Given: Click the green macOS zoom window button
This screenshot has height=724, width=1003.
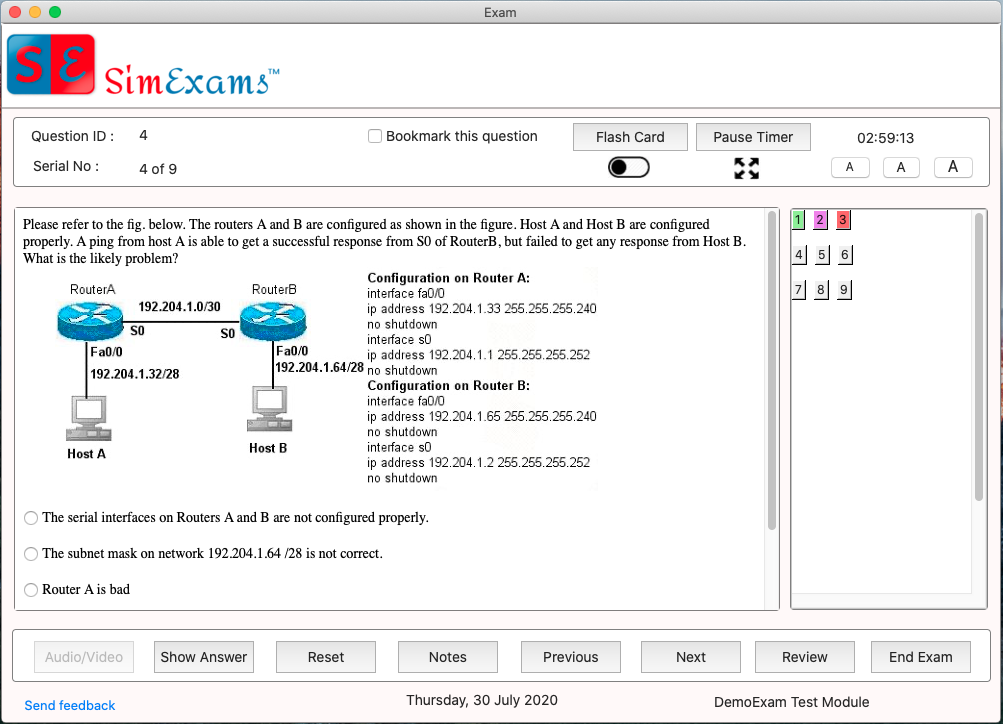Looking at the screenshot, I should [55, 12].
